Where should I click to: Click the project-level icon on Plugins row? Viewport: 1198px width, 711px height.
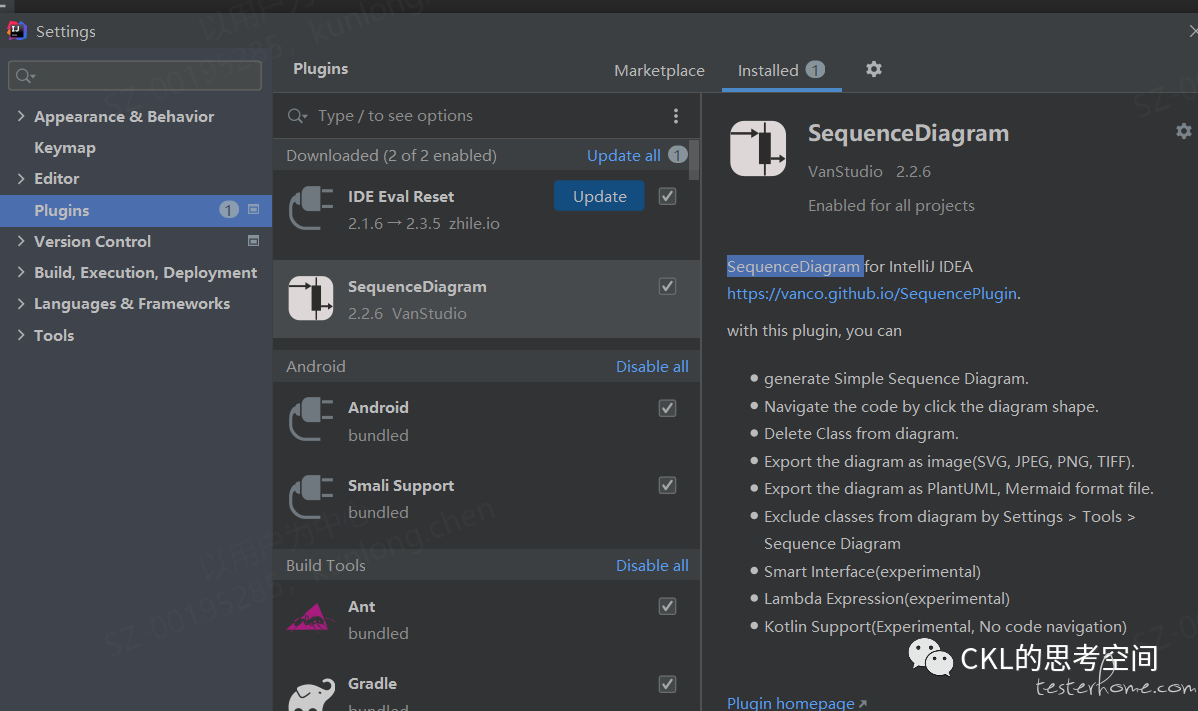pyautogui.click(x=254, y=209)
